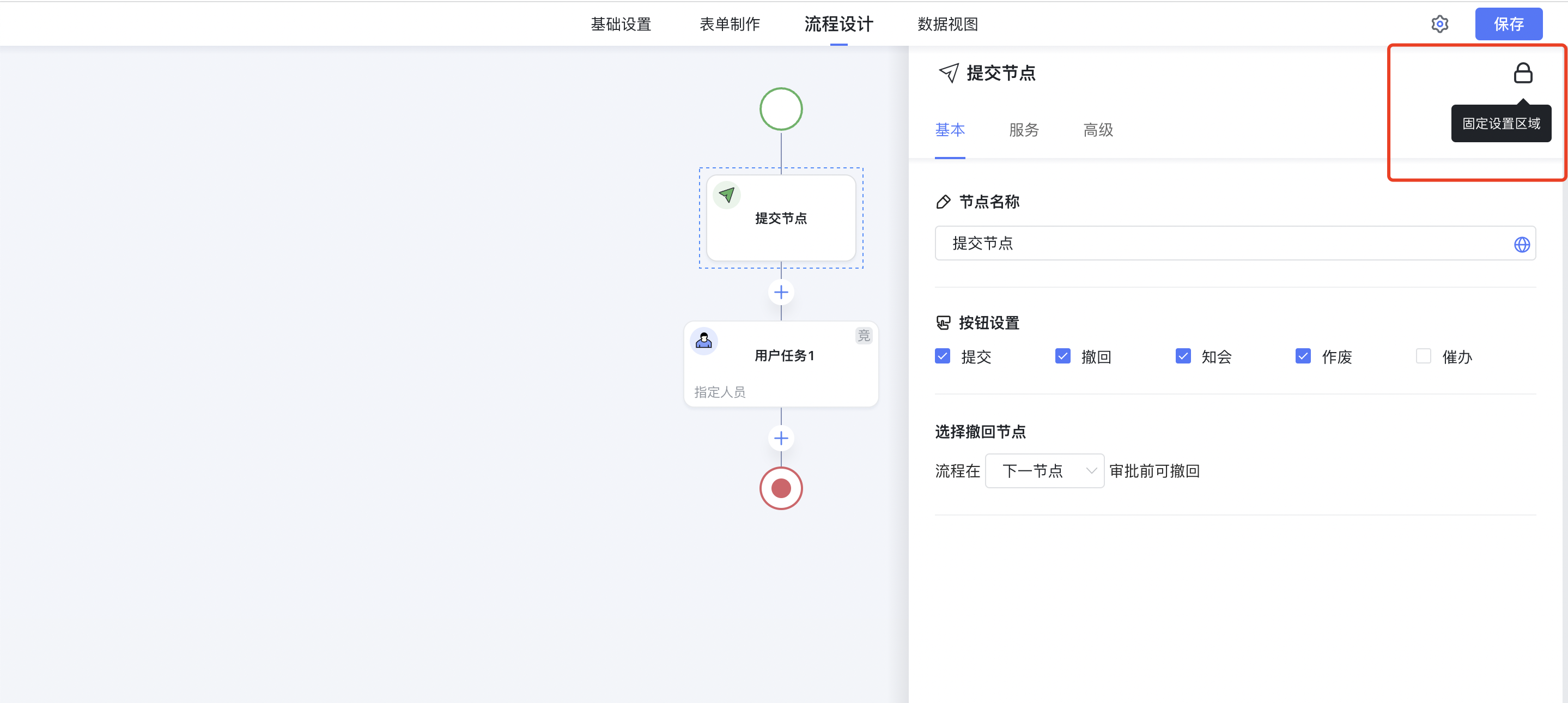Screen dimensions: 1568x703
Task: Click the plus button below 提交节点
Action: [x=781, y=292]
